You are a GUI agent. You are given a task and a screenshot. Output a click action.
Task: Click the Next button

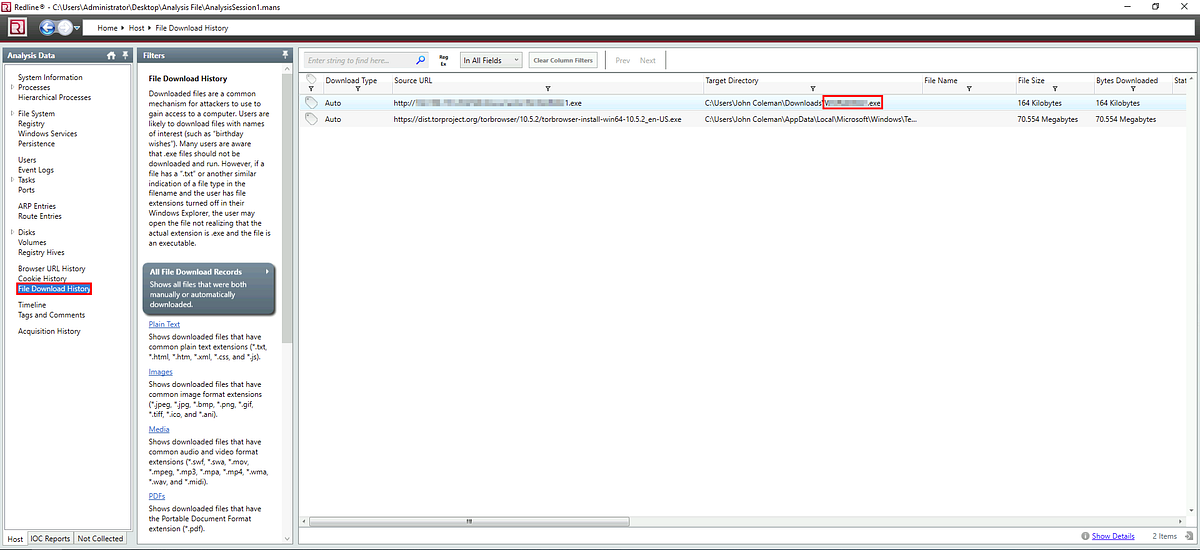tap(648, 60)
